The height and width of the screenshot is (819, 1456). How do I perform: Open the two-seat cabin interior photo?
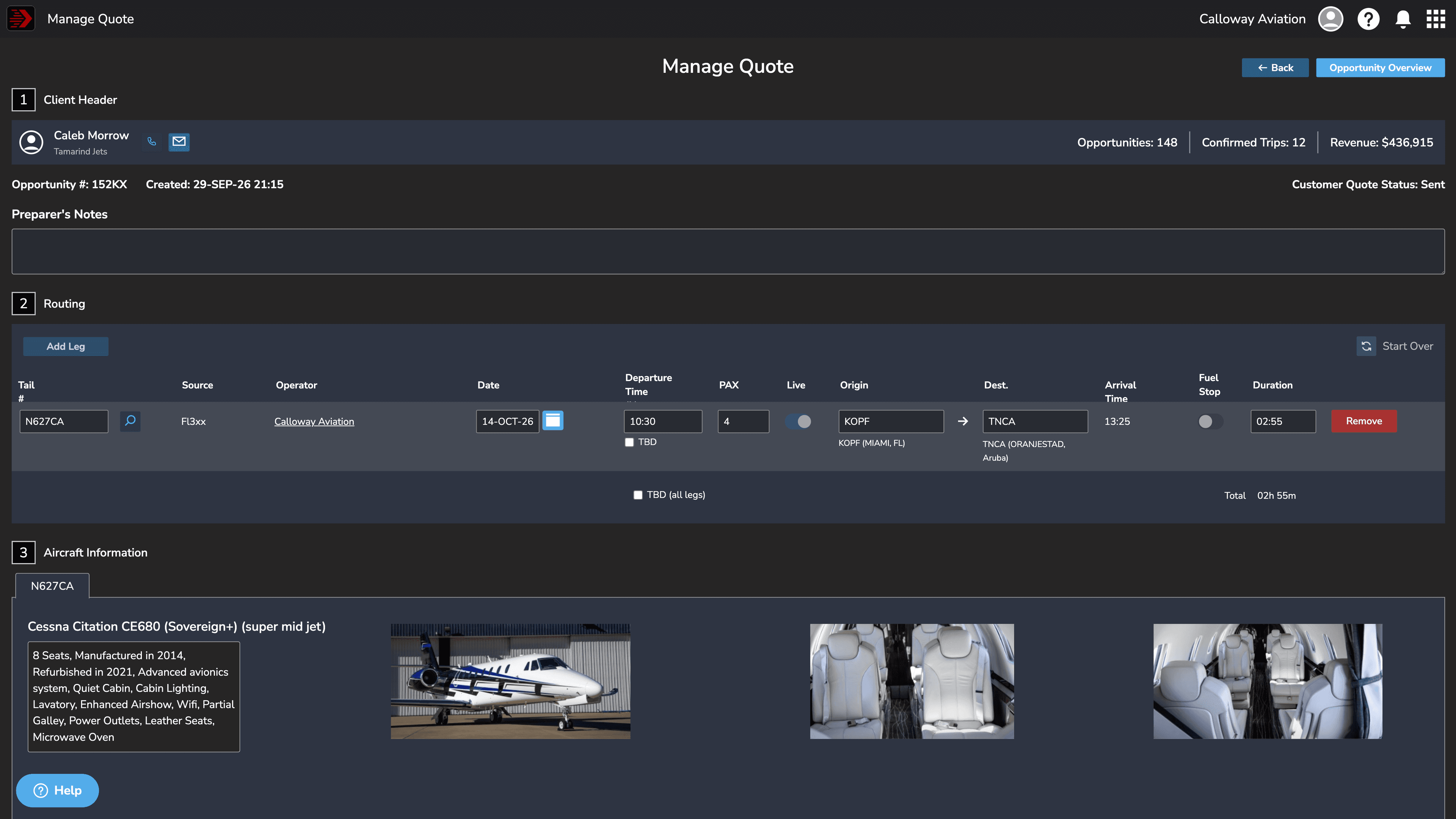click(912, 681)
